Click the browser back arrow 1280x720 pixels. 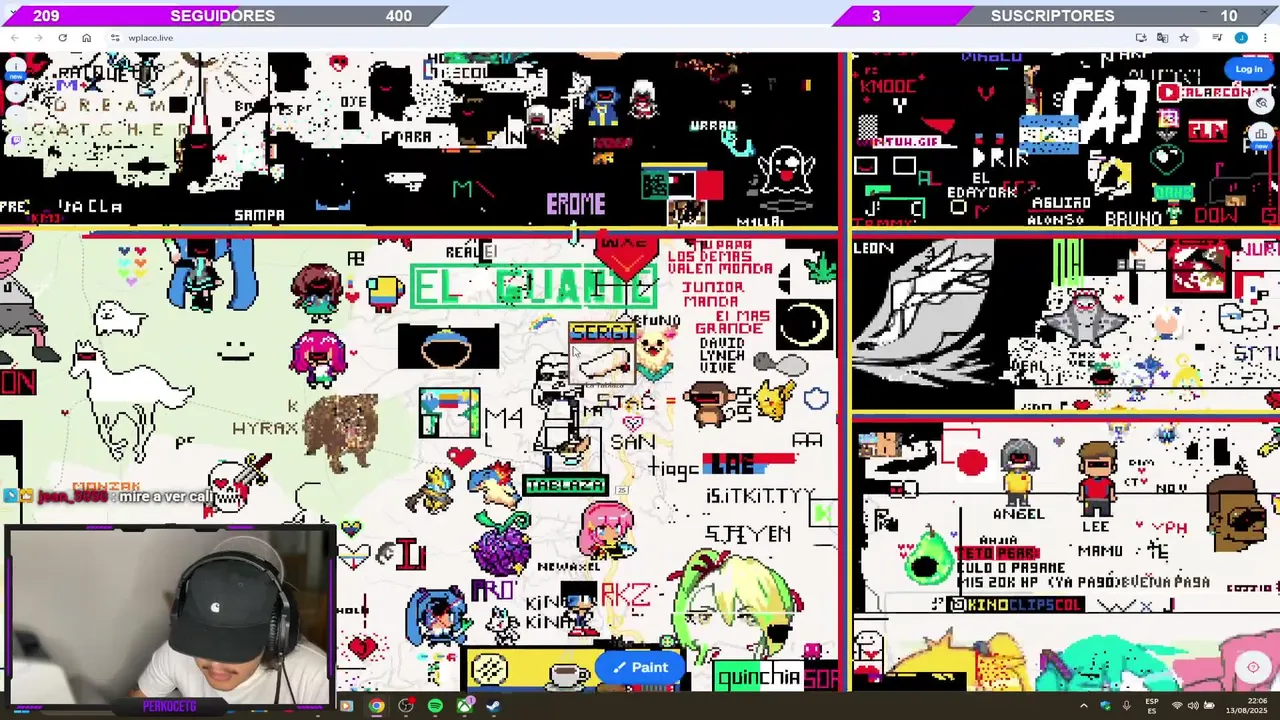pos(15,38)
